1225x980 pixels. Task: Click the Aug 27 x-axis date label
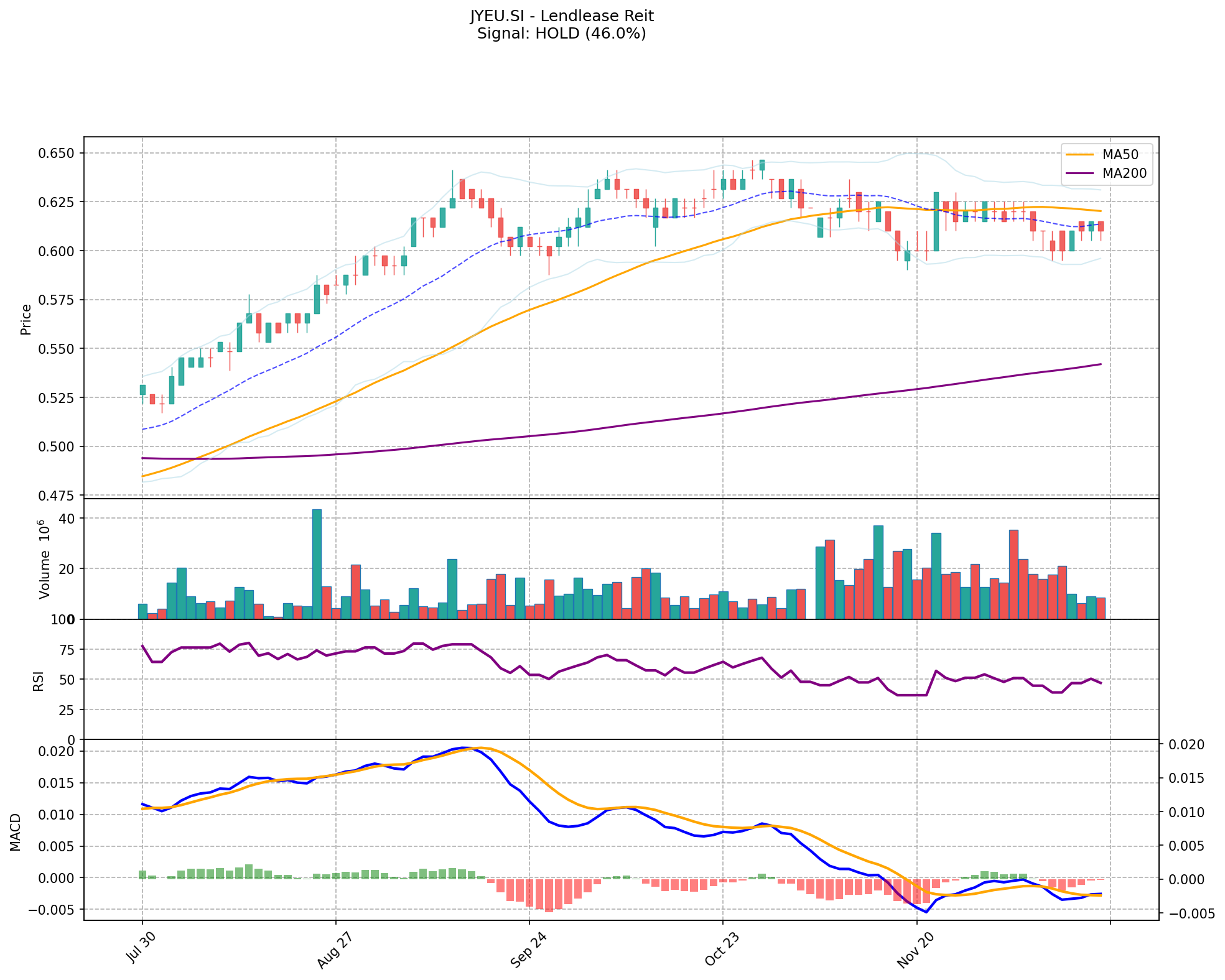pos(333,951)
